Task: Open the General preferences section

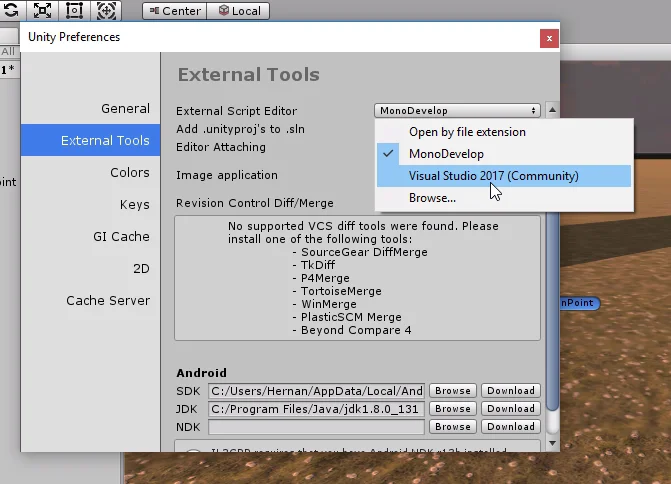Action: coord(90,108)
